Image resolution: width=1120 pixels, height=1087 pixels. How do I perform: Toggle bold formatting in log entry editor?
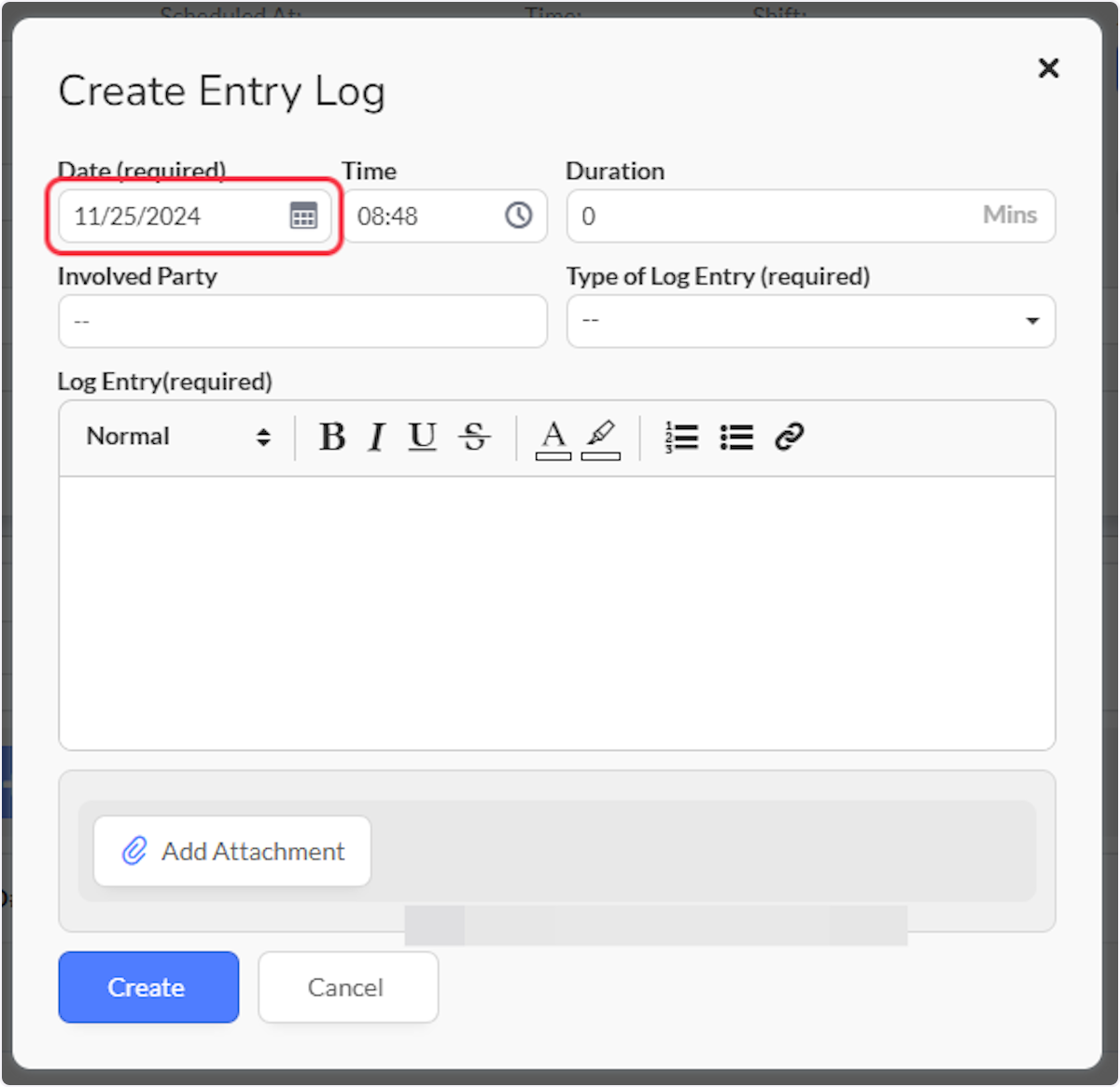[331, 437]
